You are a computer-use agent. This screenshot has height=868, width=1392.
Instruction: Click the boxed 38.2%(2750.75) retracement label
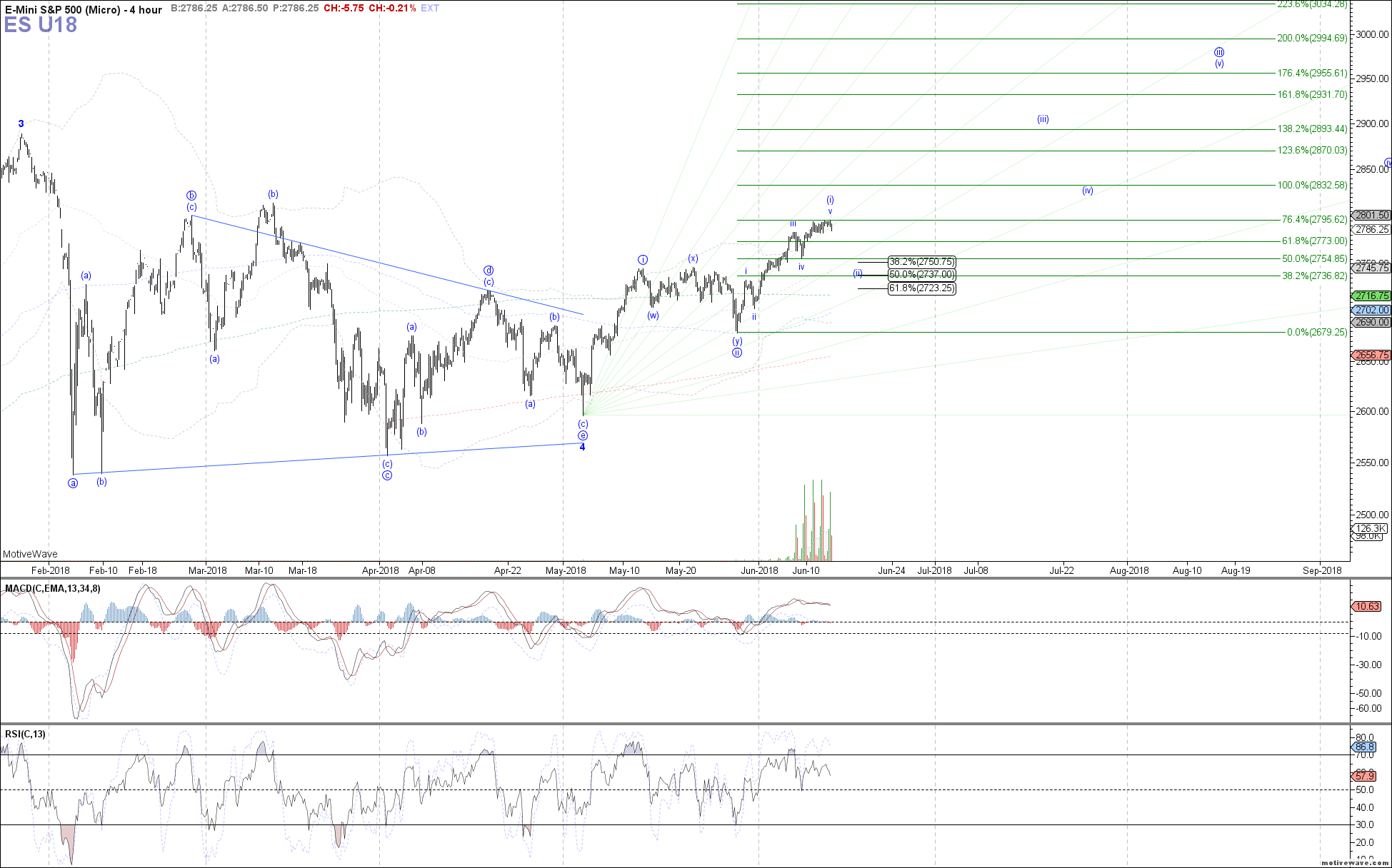pos(921,262)
